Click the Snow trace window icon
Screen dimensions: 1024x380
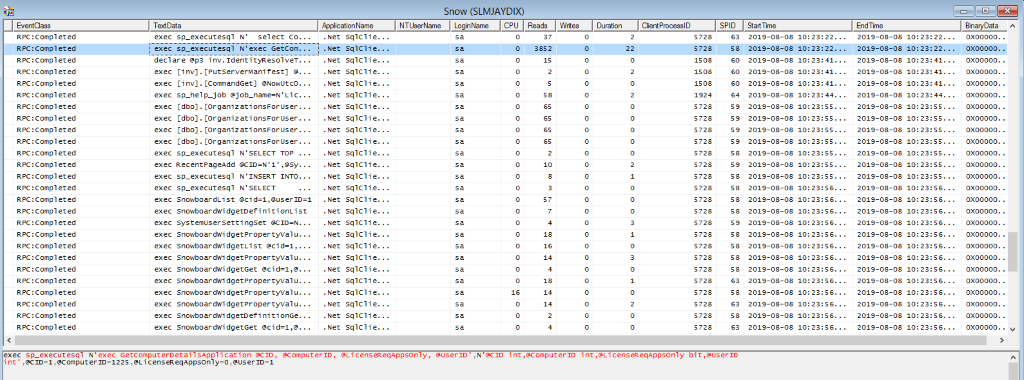tap(9, 11)
